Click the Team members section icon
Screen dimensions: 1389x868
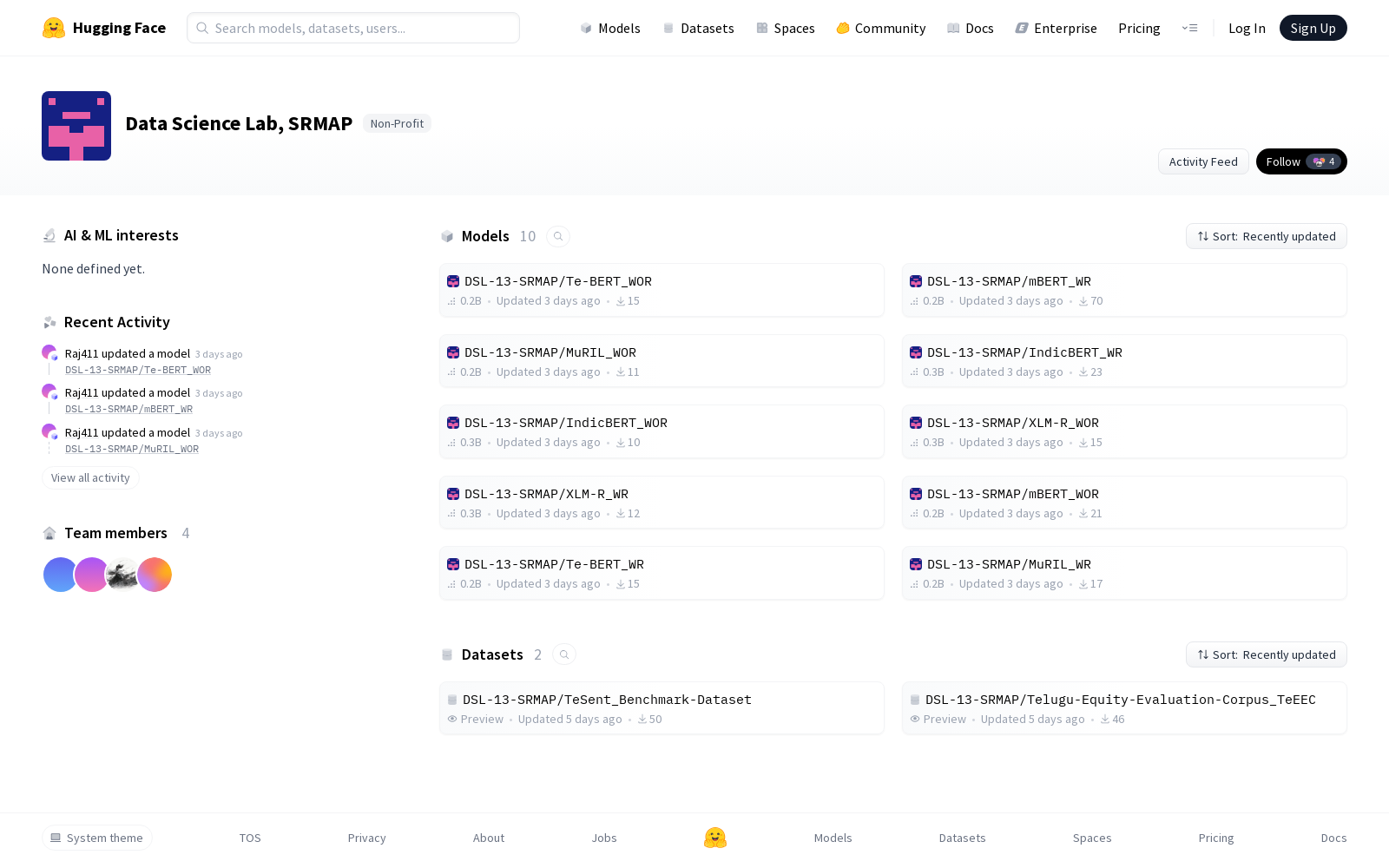(x=49, y=533)
